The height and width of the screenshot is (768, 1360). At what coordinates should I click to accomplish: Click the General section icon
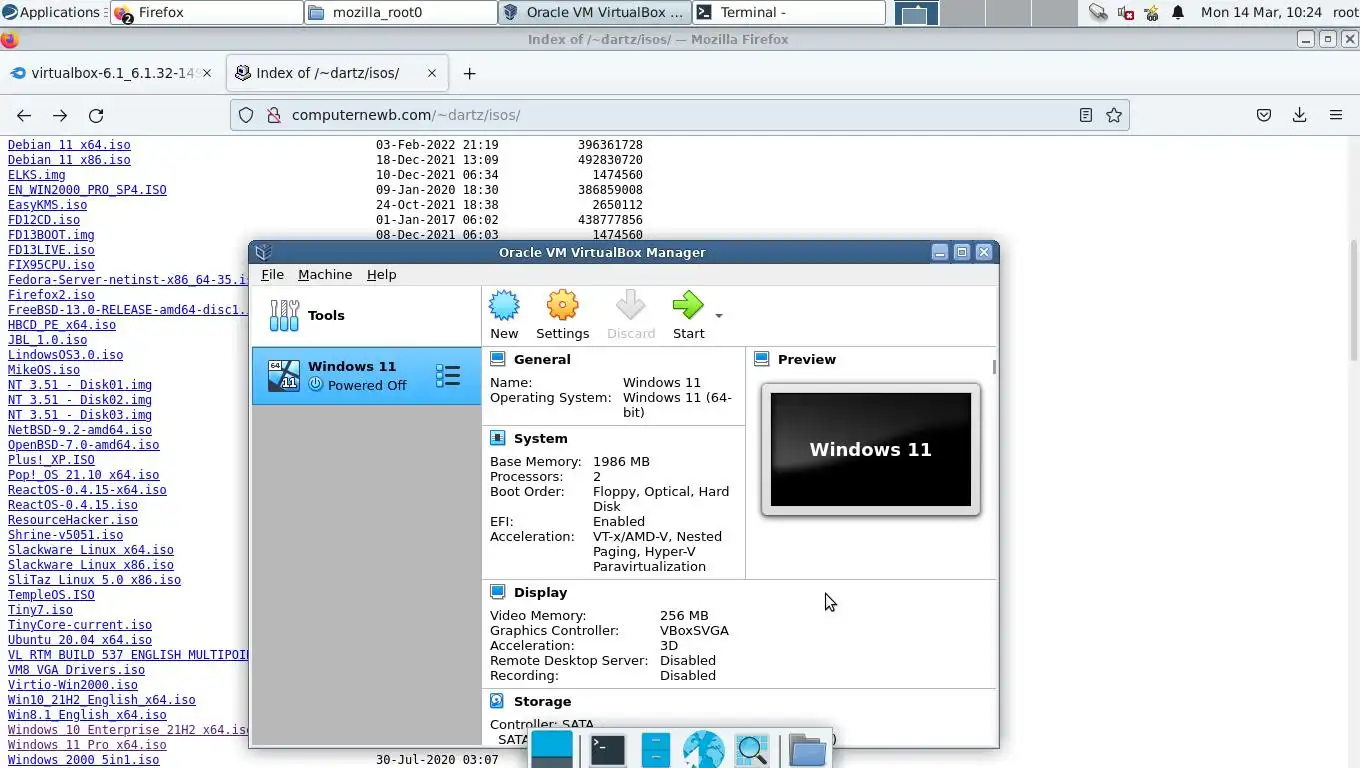[497, 359]
